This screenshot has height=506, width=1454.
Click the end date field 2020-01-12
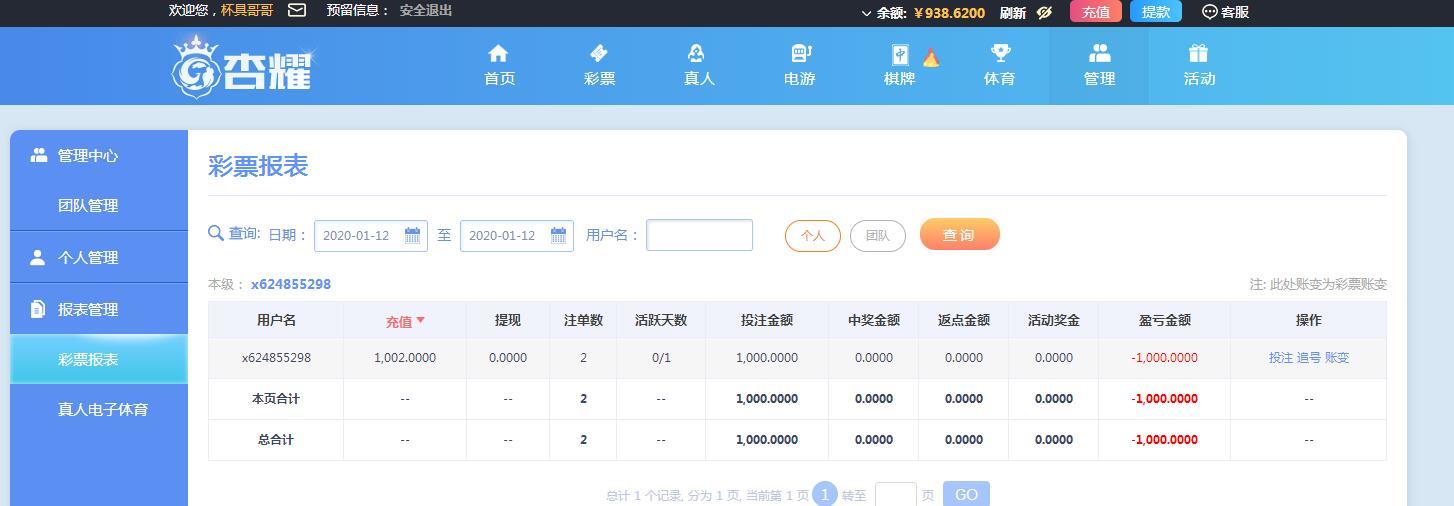tap(517, 236)
